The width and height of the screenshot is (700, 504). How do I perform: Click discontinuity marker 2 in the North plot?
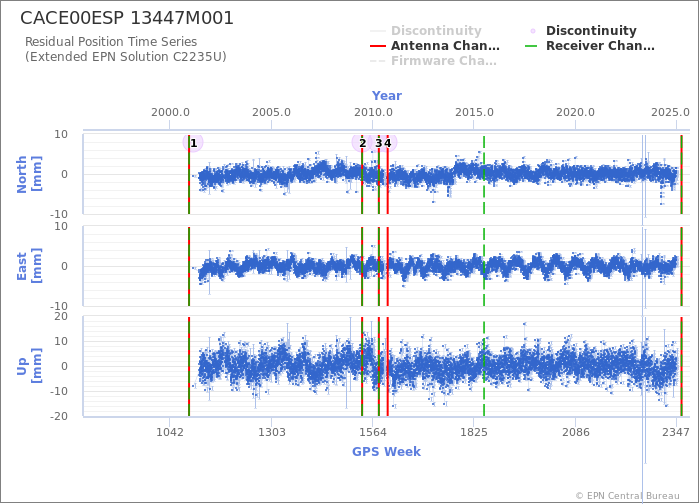[362, 143]
